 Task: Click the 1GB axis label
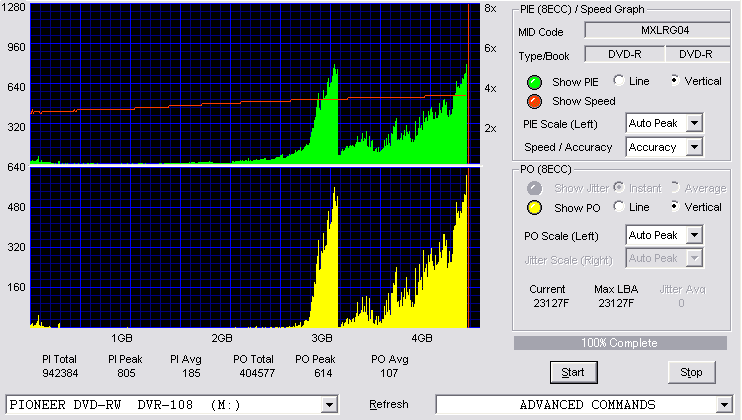pos(122,338)
